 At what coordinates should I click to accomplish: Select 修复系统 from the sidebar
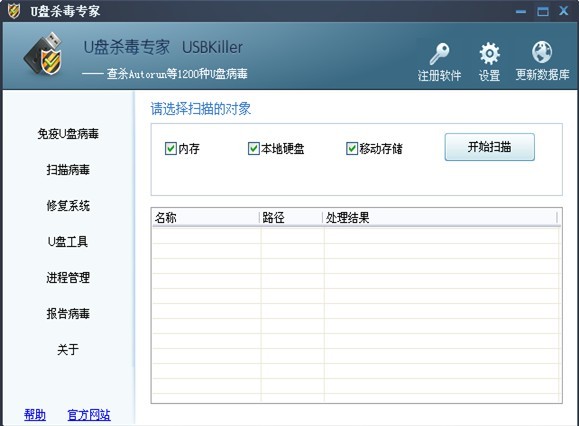click(x=68, y=206)
